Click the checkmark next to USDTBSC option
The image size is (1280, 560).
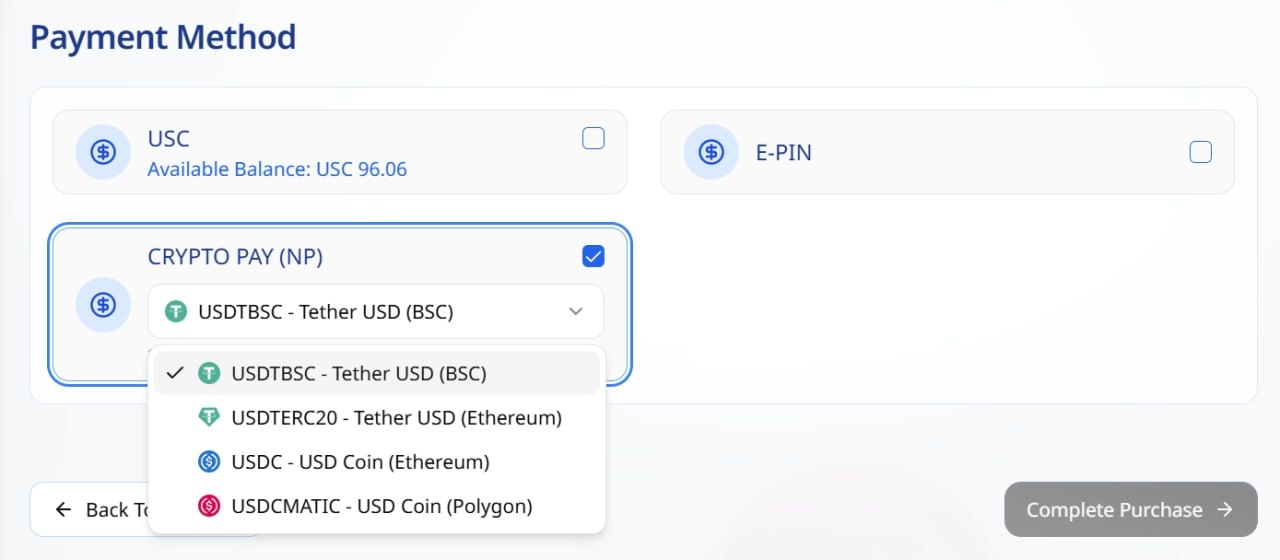click(175, 373)
